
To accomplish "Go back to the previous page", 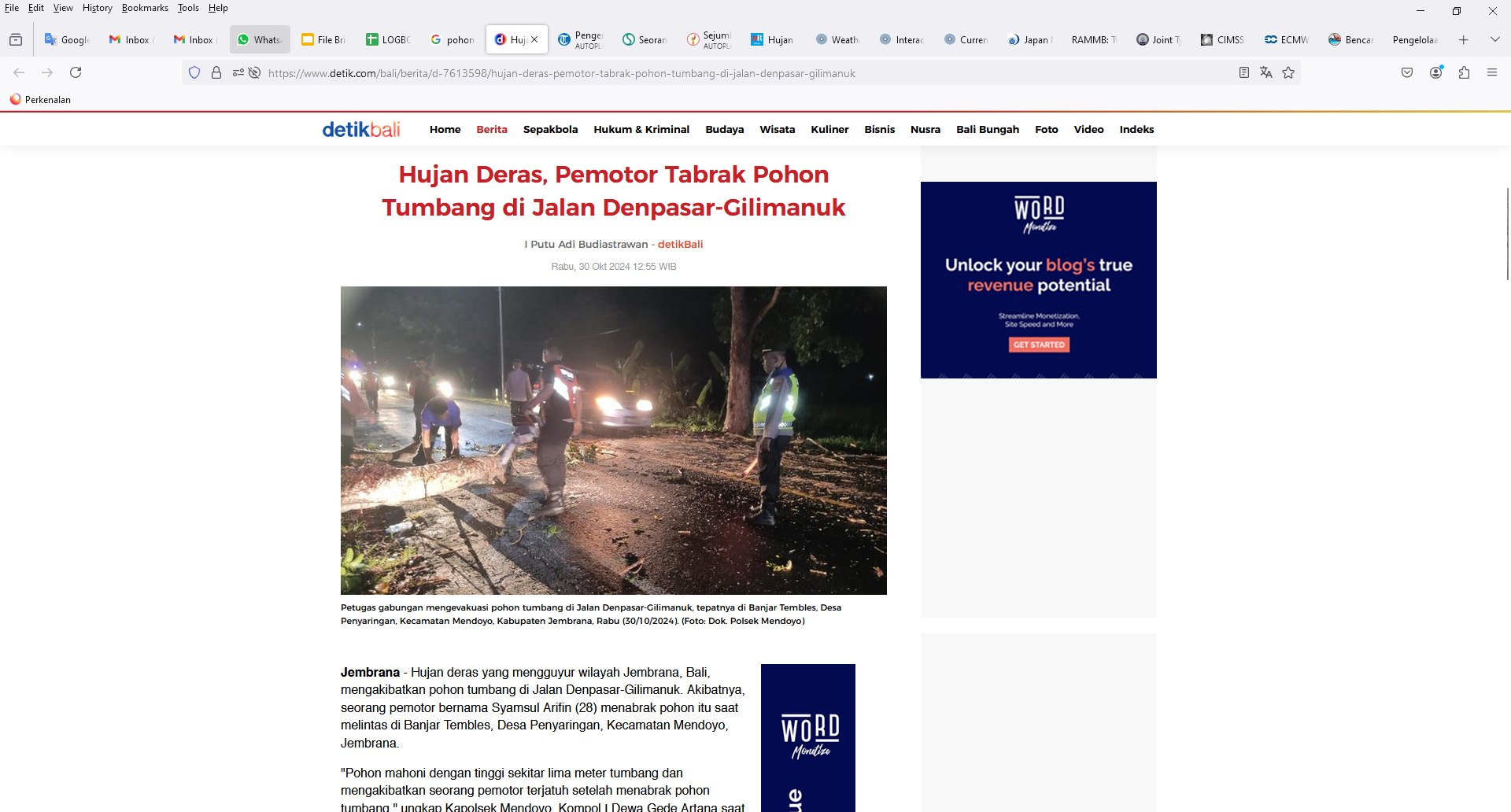I will pyautogui.click(x=19, y=72).
